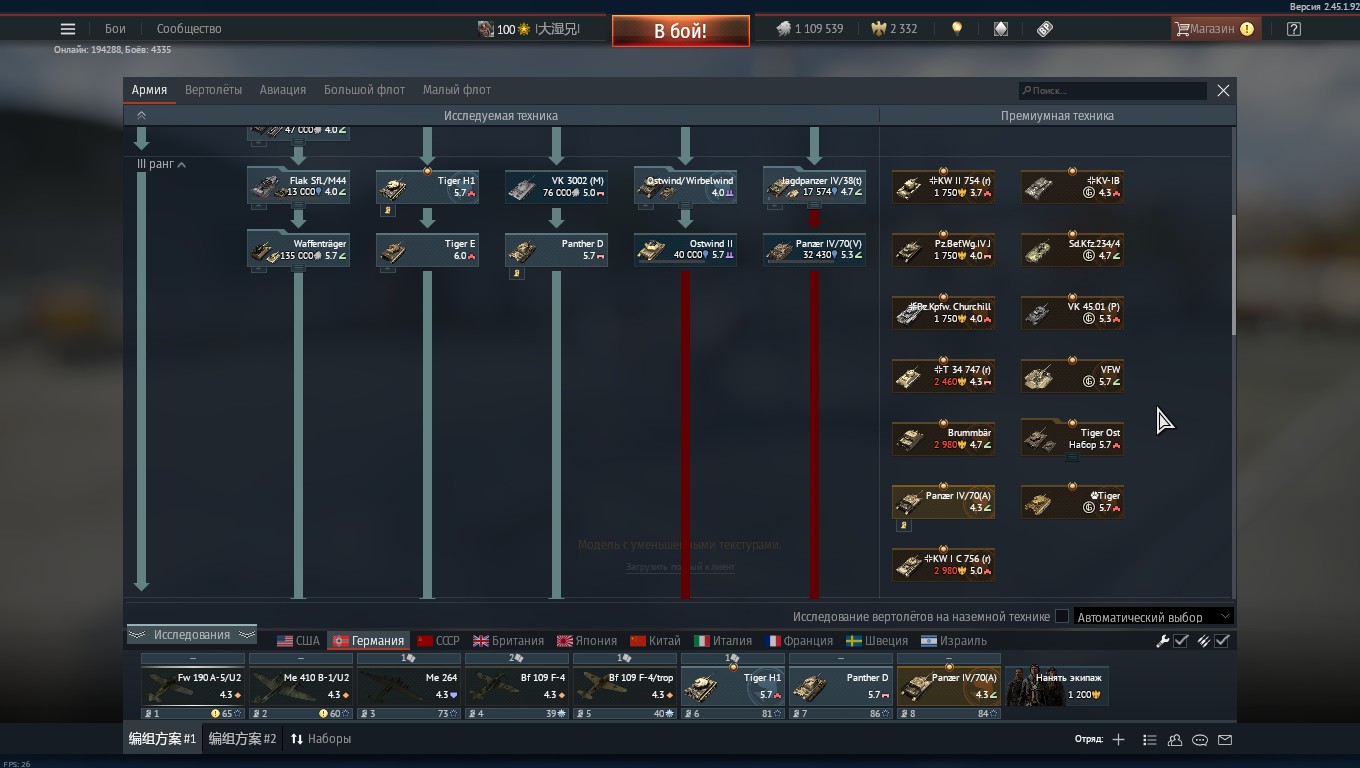
Task: Select Panzer IV/70(V) in the tree
Action: [814, 249]
